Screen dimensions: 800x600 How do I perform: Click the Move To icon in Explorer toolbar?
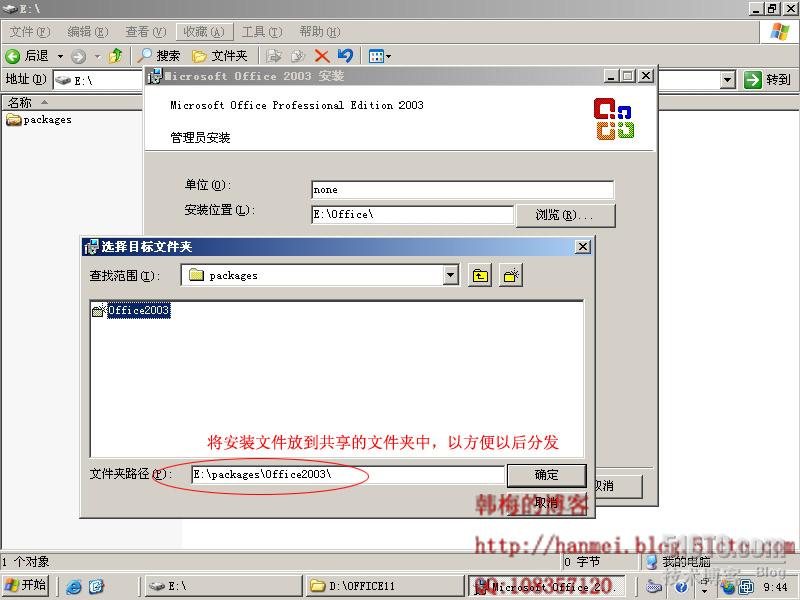tap(274, 56)
